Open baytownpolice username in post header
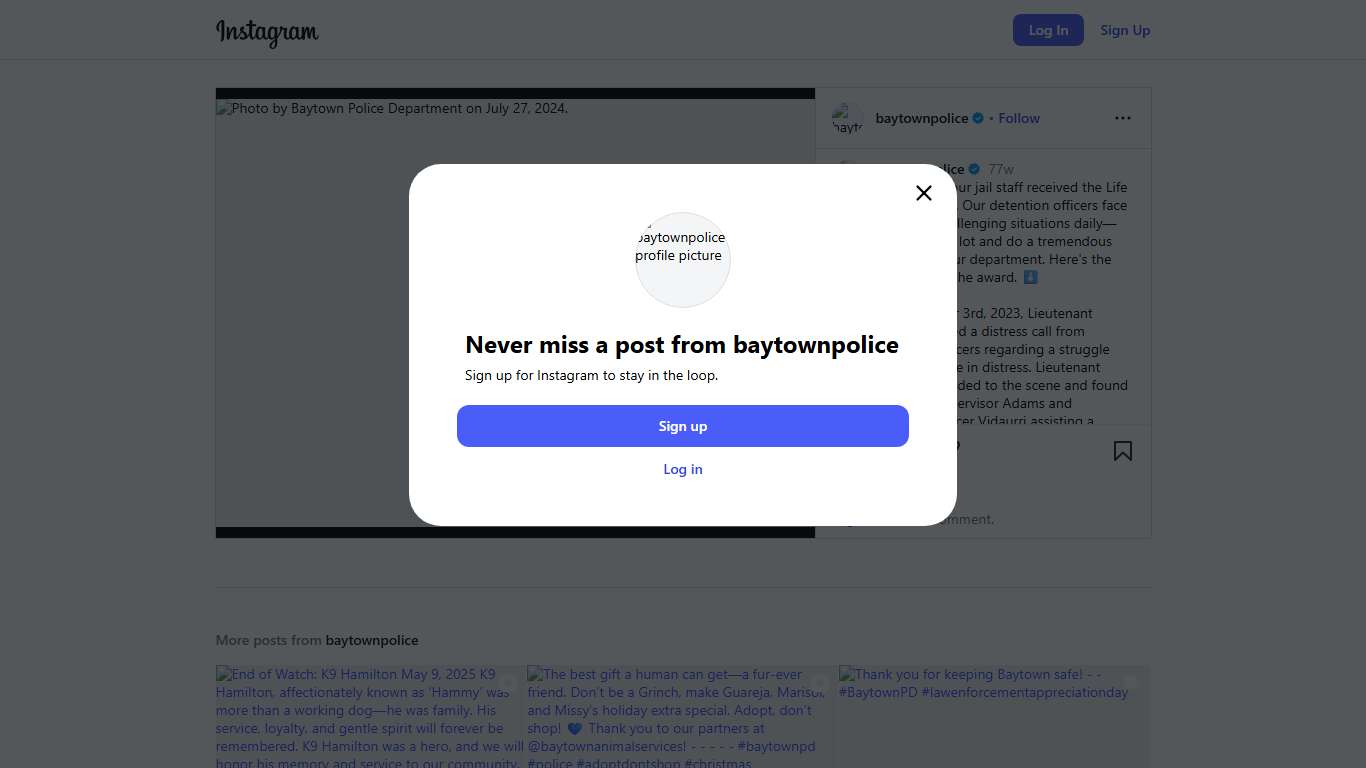Viewport: 1366px width, 768px height. (921, 118)
